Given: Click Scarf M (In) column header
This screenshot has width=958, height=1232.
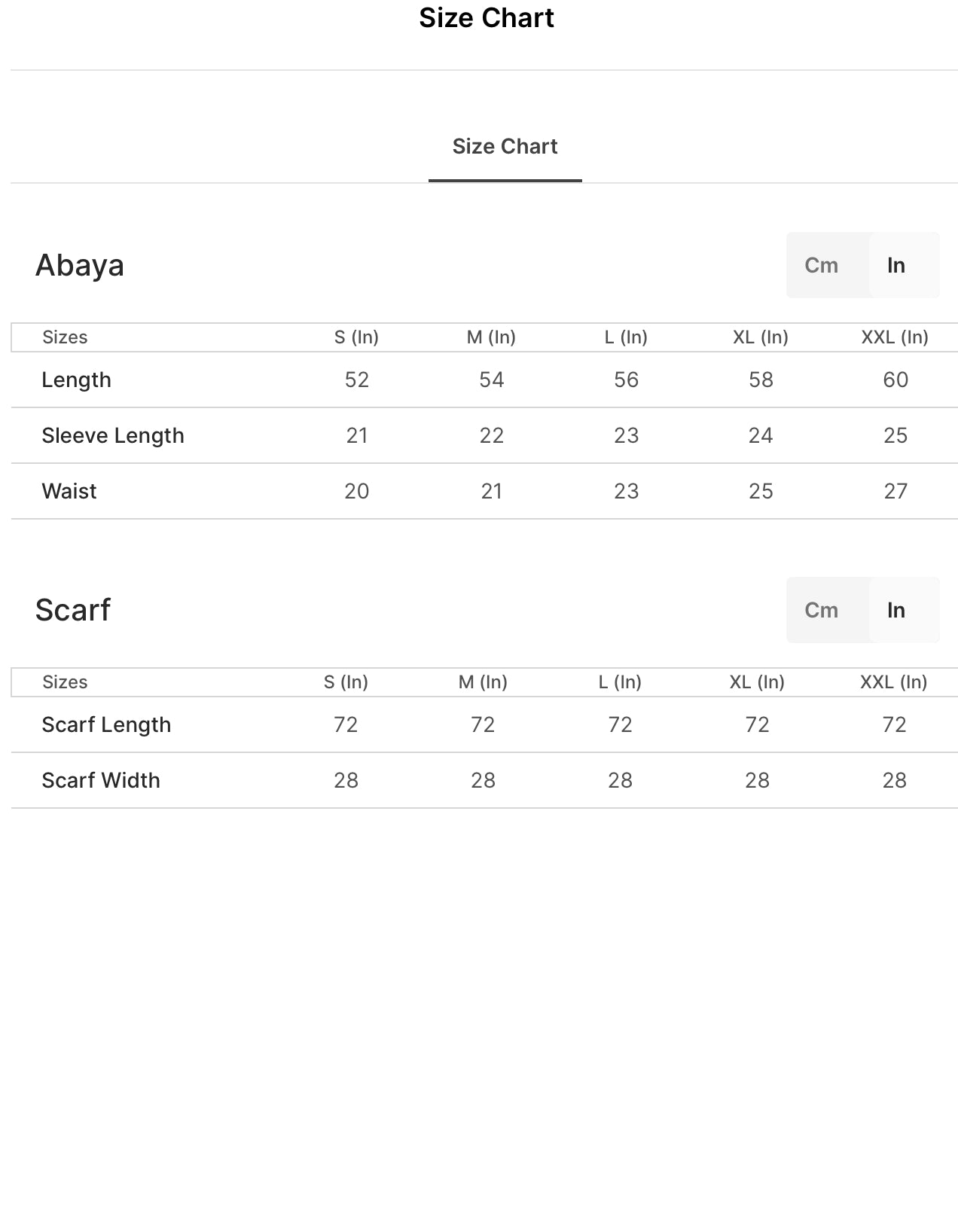Looking at the screenshot, I should click(x=483, y=682).
